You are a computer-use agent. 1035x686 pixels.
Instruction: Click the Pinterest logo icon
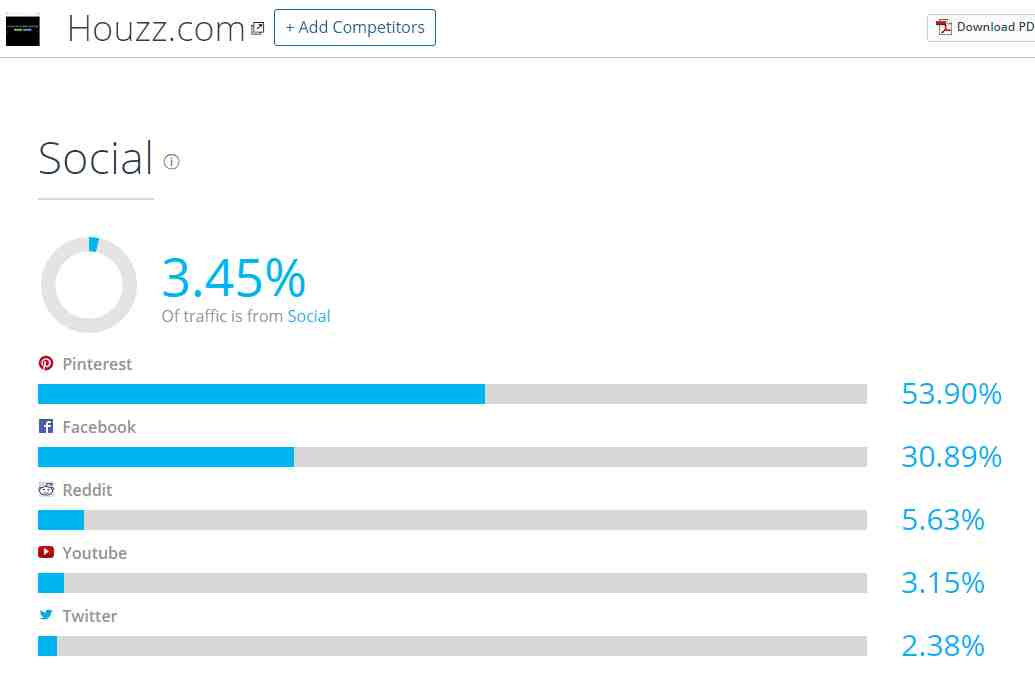[x=46, y=363]
